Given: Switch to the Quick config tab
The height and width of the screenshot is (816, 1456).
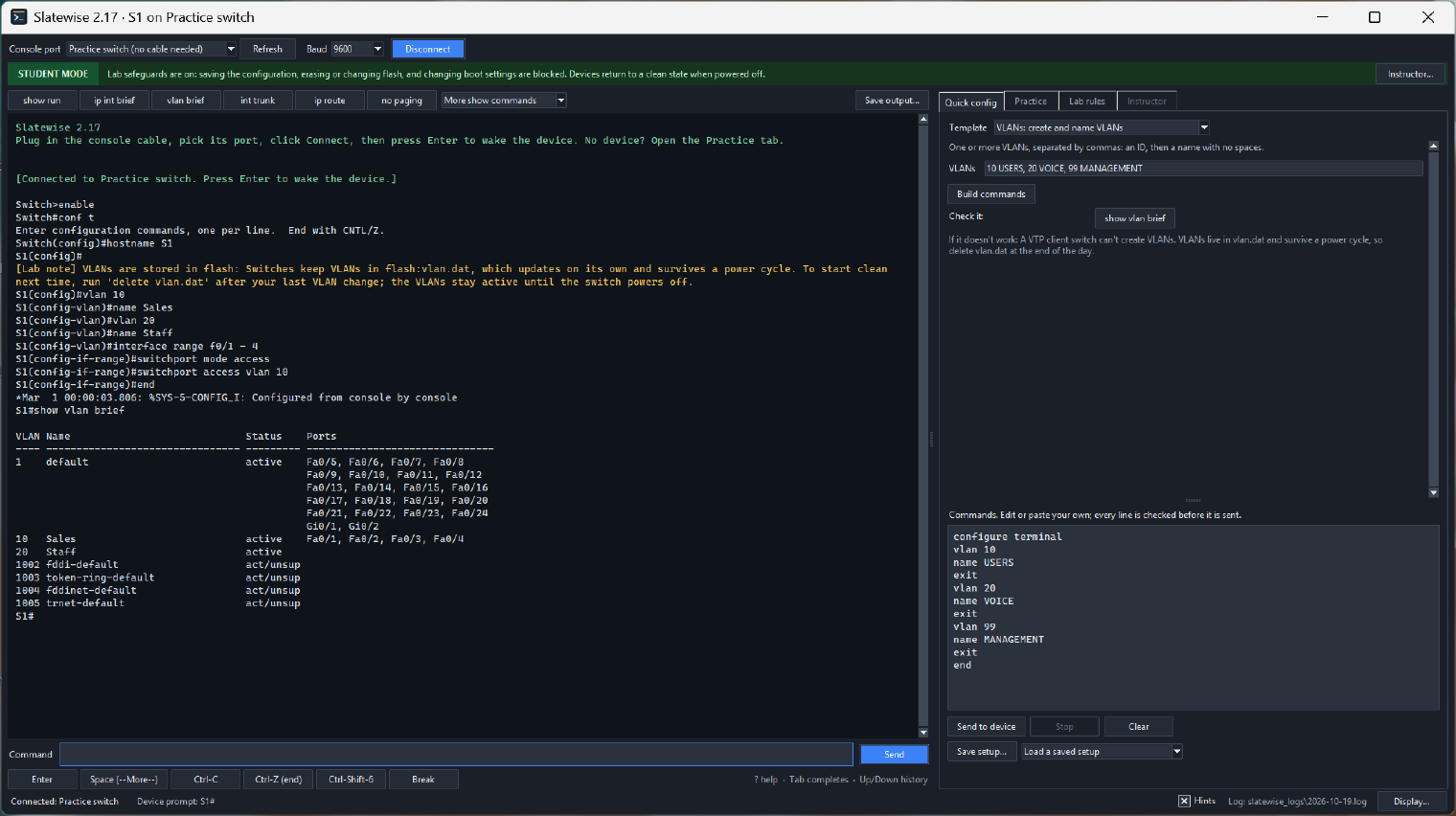Looking at the screenshot, I should 971,102.
